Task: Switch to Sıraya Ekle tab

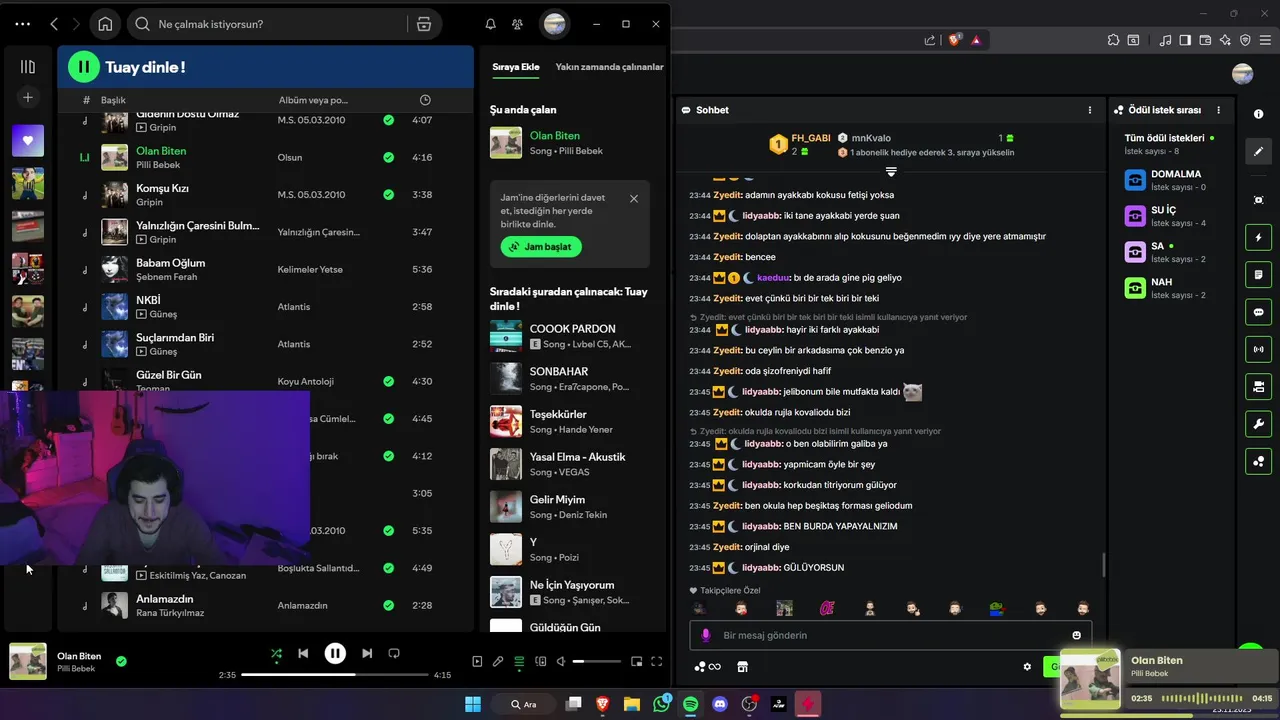Action: click(516, 67)
